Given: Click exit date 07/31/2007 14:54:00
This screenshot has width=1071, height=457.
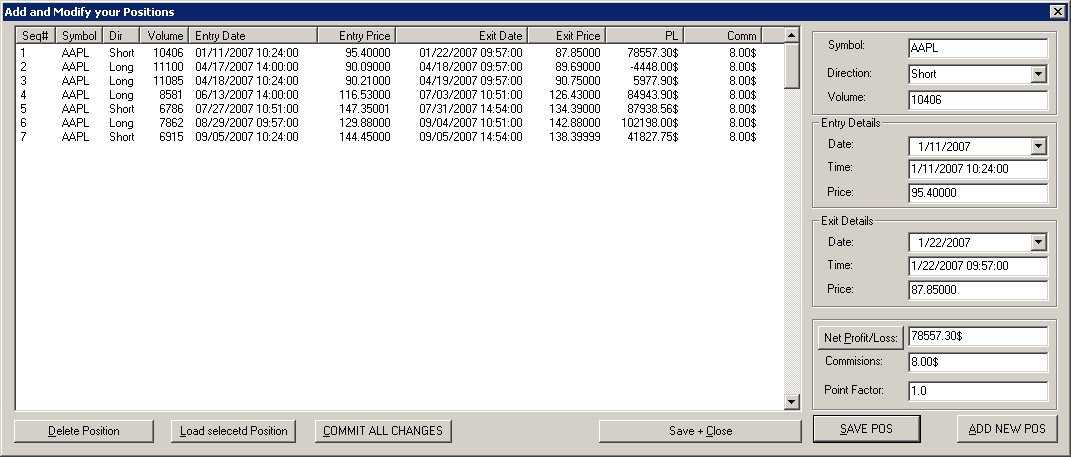Looking at the screenshot, I should tap(471, 109).
